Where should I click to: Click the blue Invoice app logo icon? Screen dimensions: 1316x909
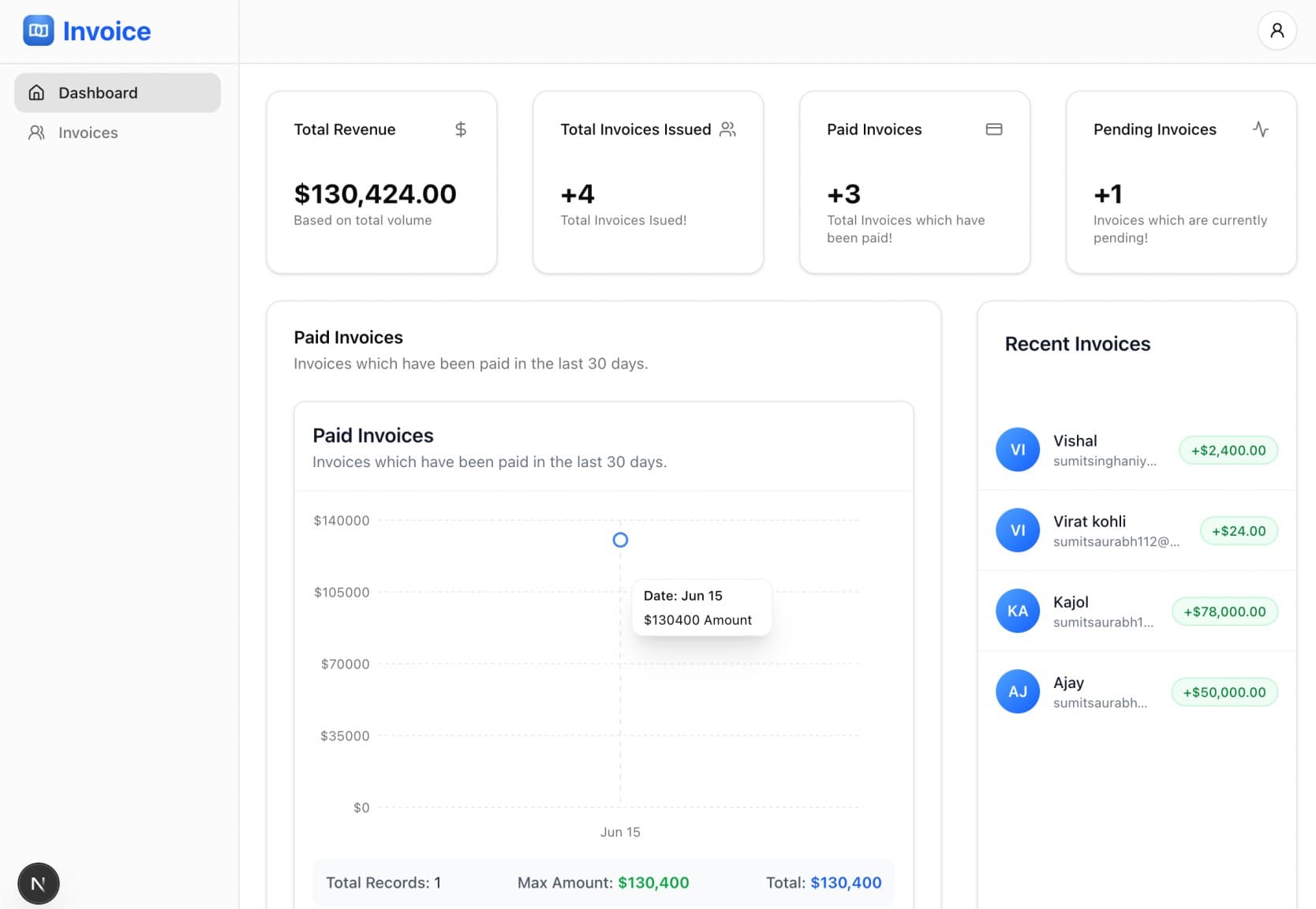[38, 30]
